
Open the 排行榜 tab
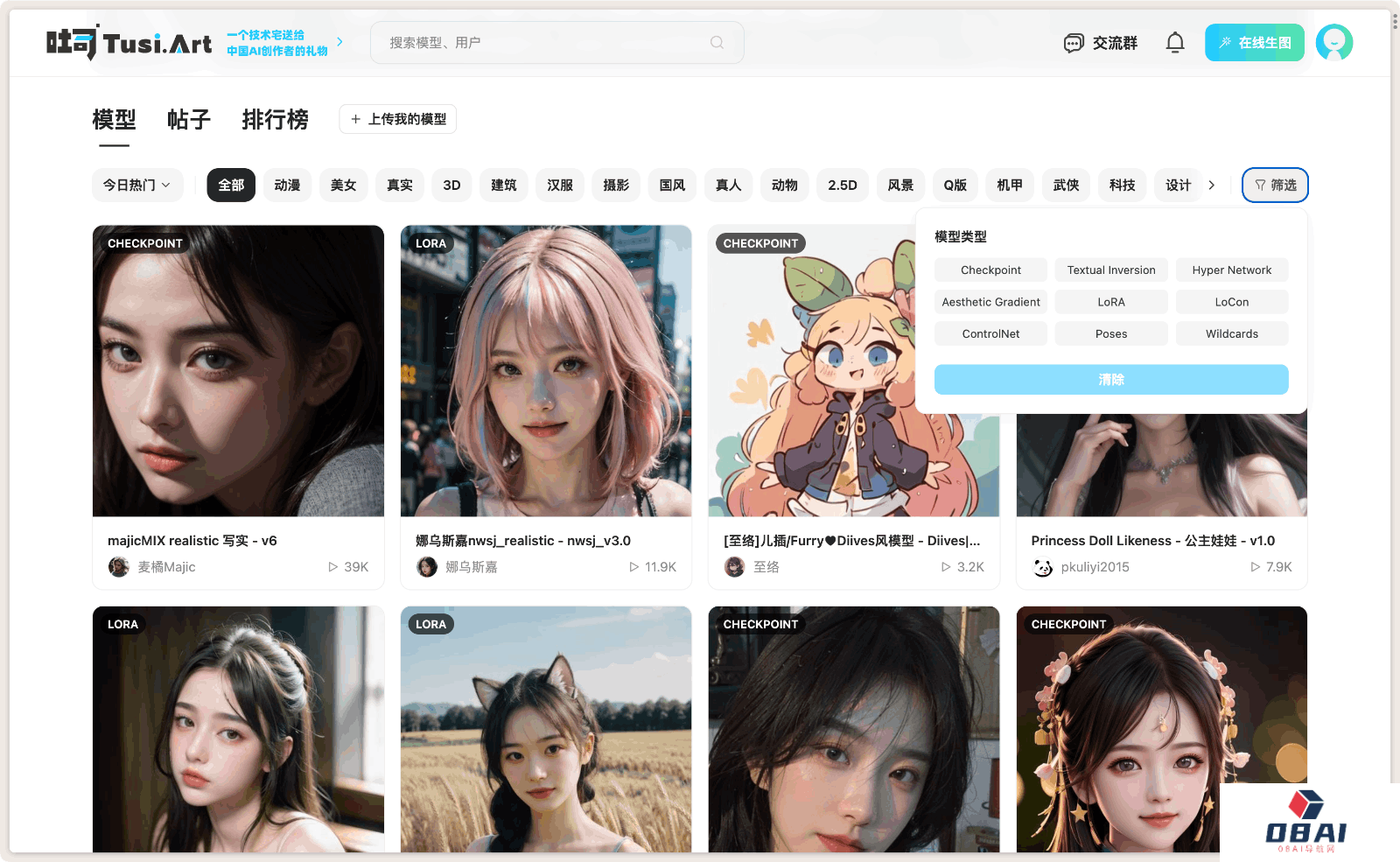coord(275,120)
